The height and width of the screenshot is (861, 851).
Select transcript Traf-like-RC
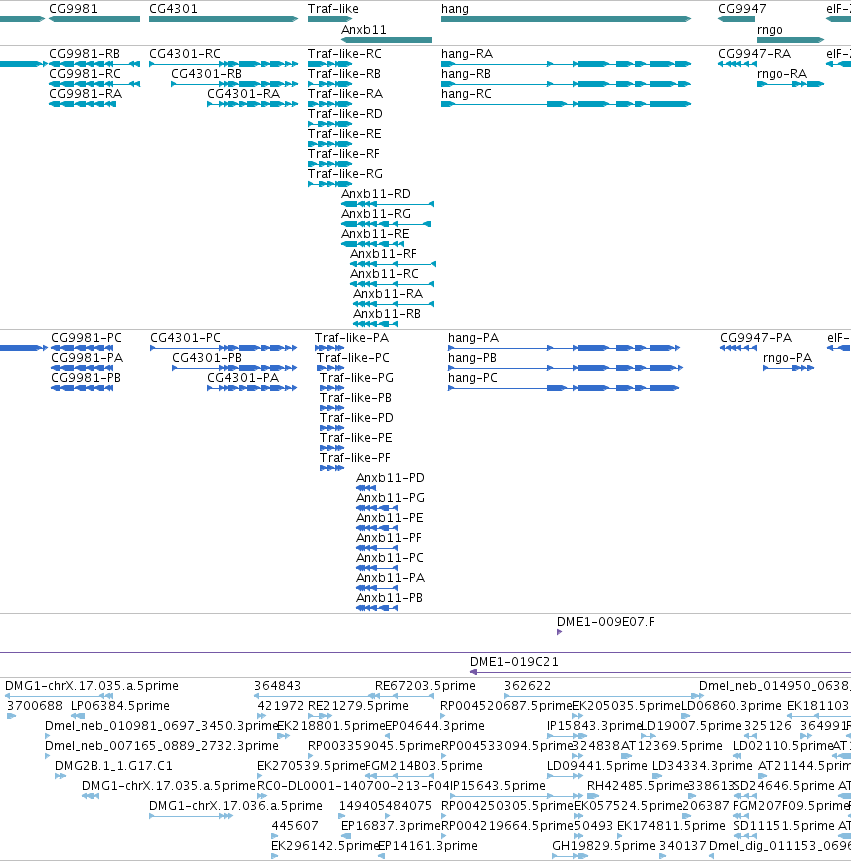click(344, 54)
